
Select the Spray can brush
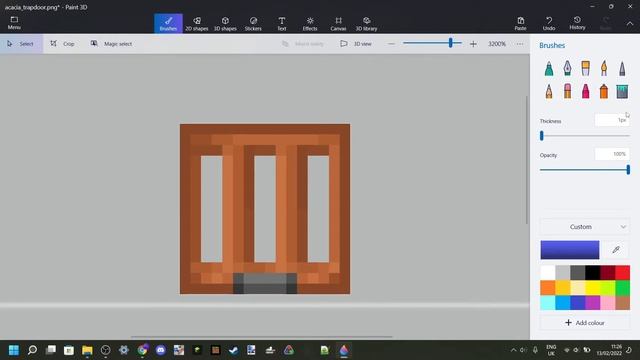point(604,91)
